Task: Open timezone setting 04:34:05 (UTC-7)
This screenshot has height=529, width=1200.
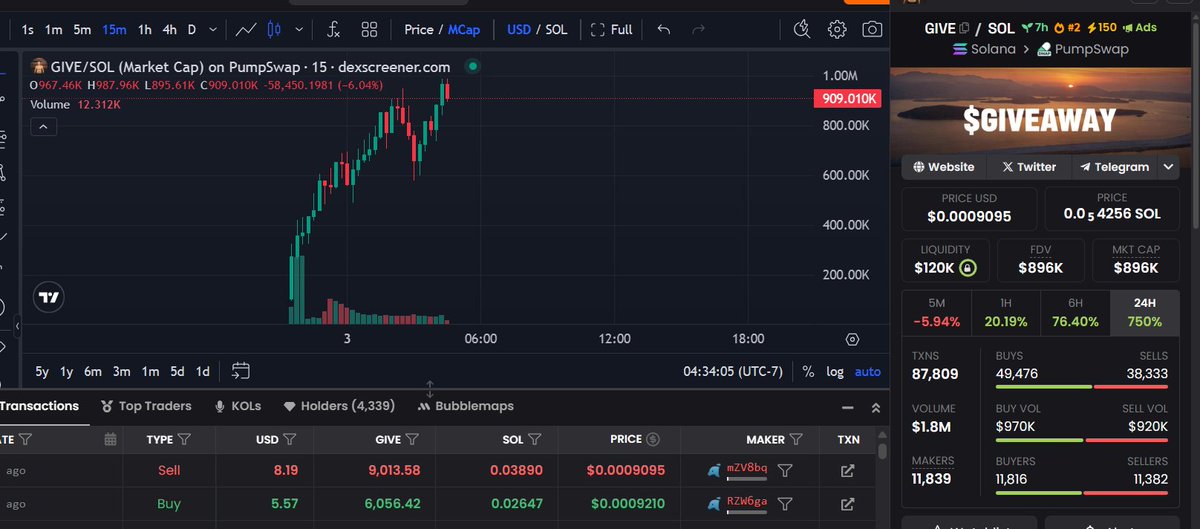Action: coord(733,371)
